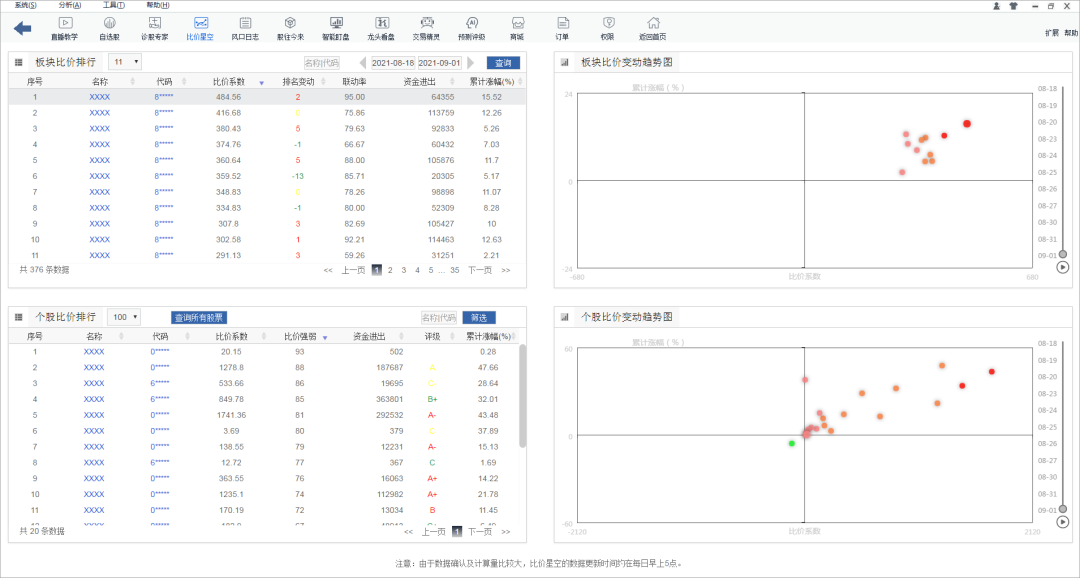
Task: Open the 工具(I) menu
Action: click(x=113, y=5)
